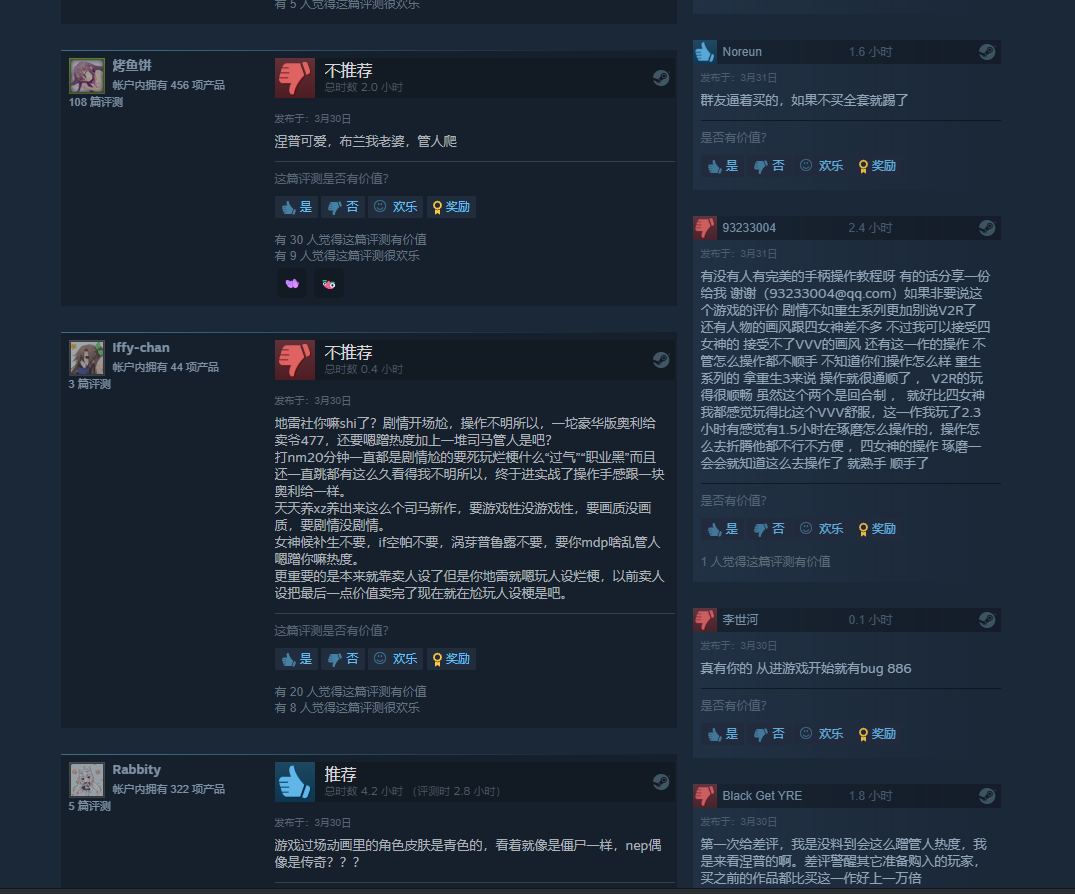
Task: Vote 否 (No) on Iffy-chan's review
Action: click(343, 659)
